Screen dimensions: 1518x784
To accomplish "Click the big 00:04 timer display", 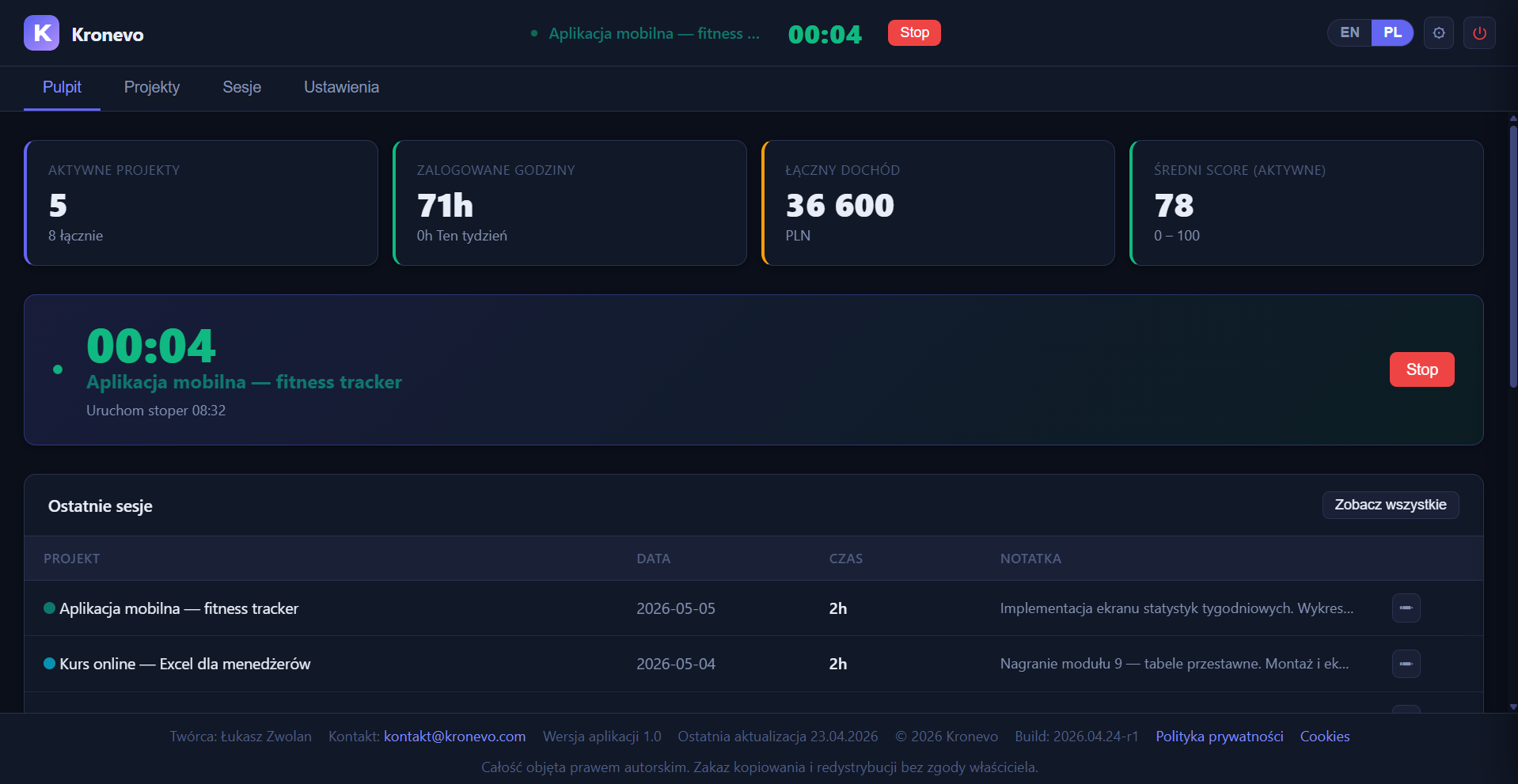I will click(151, 346).
